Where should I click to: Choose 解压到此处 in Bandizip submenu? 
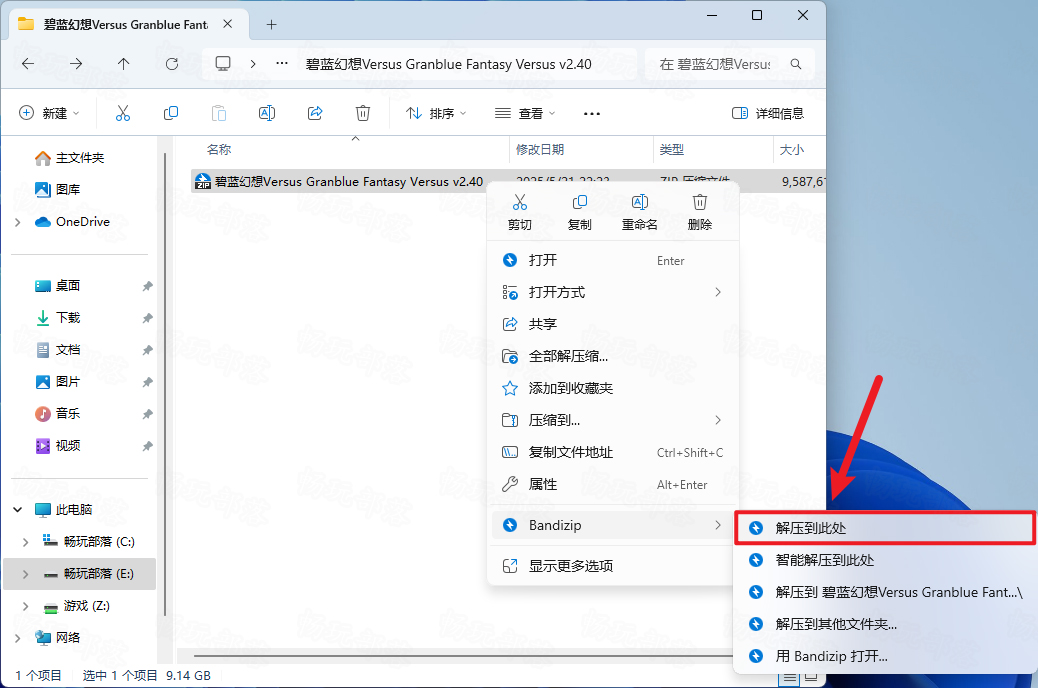click(x=885, y=528)
